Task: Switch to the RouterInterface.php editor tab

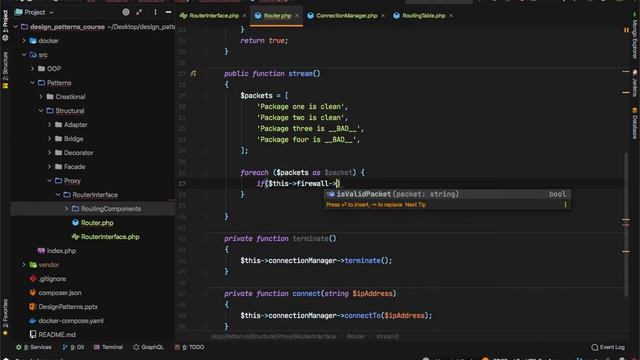Action: pos(209,16)
